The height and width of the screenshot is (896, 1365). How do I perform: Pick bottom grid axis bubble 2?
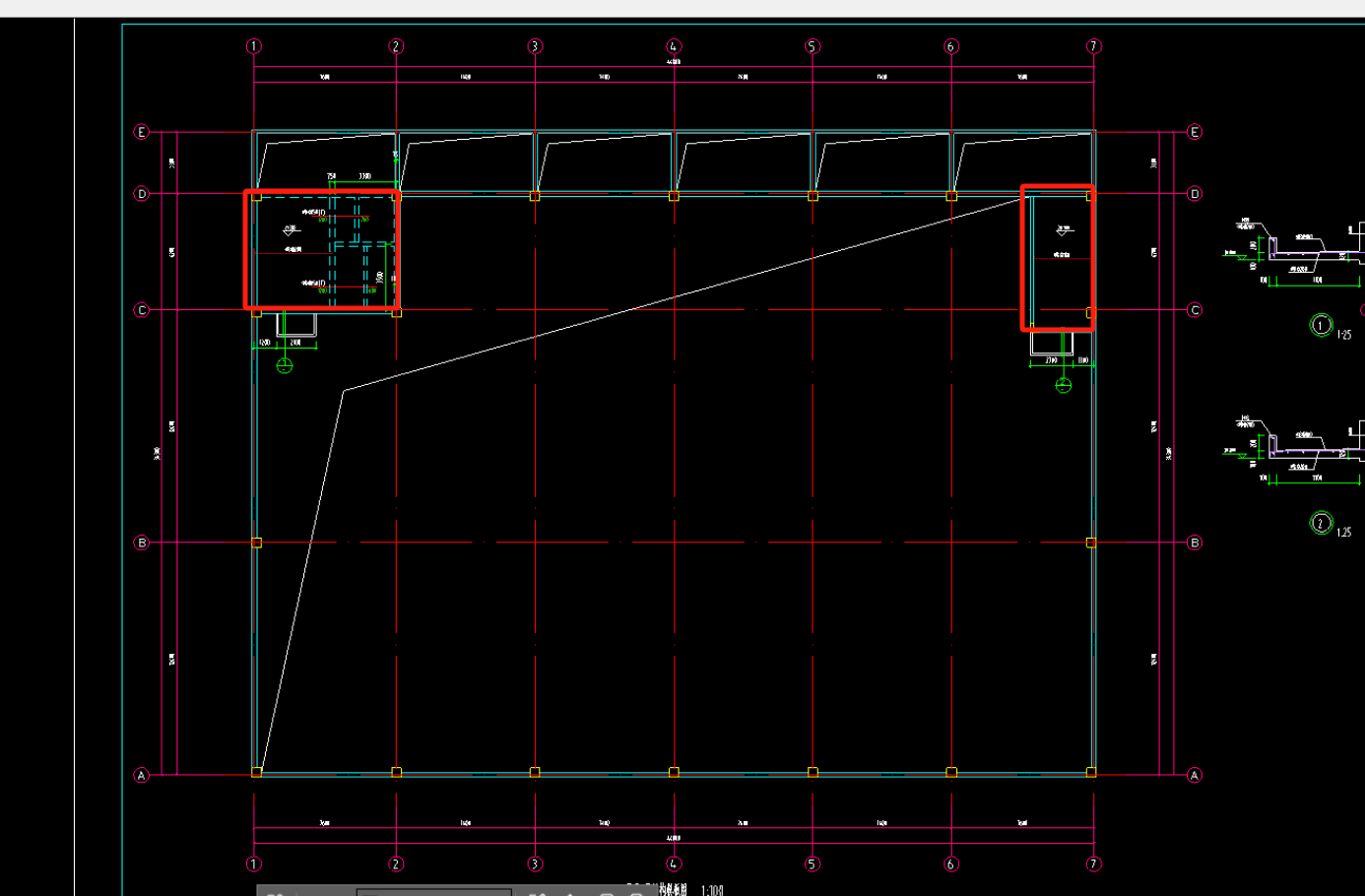coord(396,864)
